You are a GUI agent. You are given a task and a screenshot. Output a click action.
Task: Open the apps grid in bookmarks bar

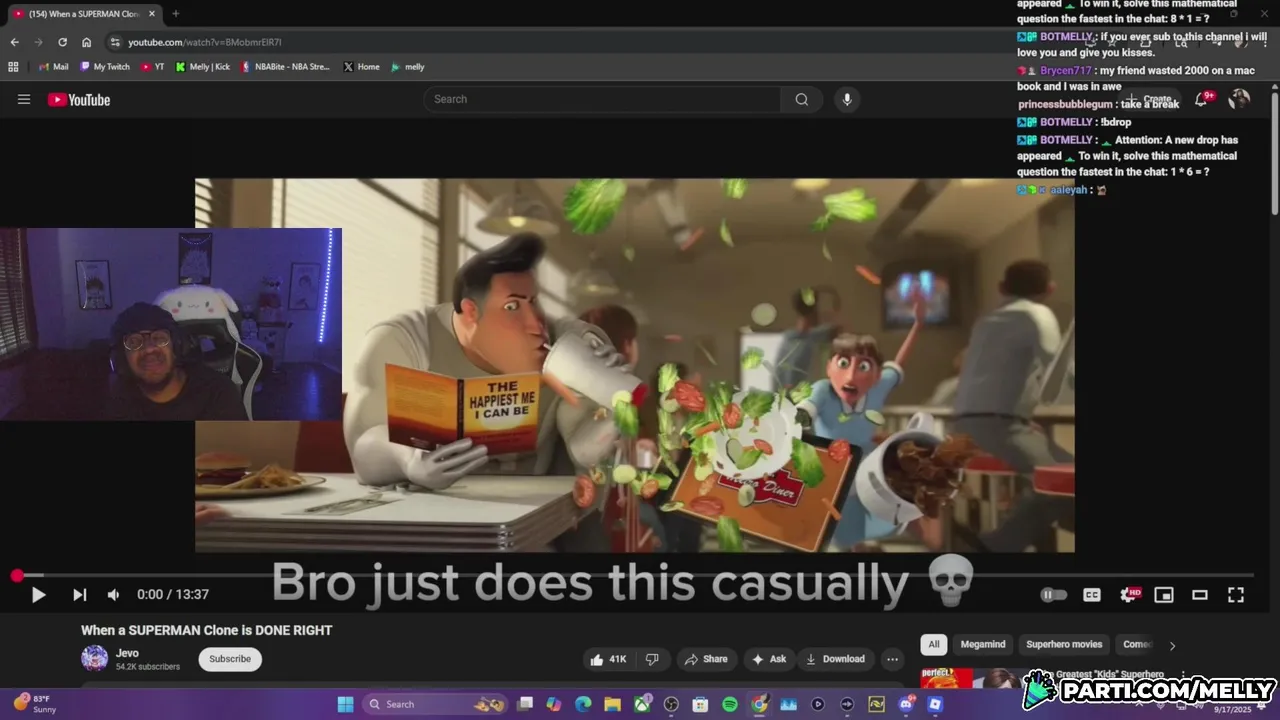[x=13, y=67]
